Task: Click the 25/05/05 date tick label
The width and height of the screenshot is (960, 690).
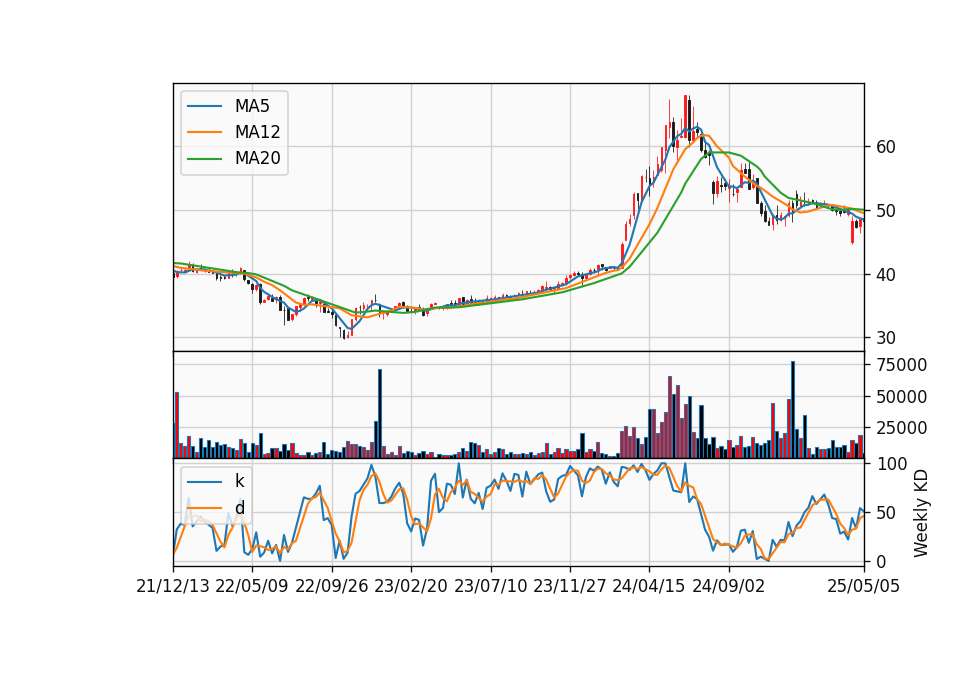Action: click(864, 586)
